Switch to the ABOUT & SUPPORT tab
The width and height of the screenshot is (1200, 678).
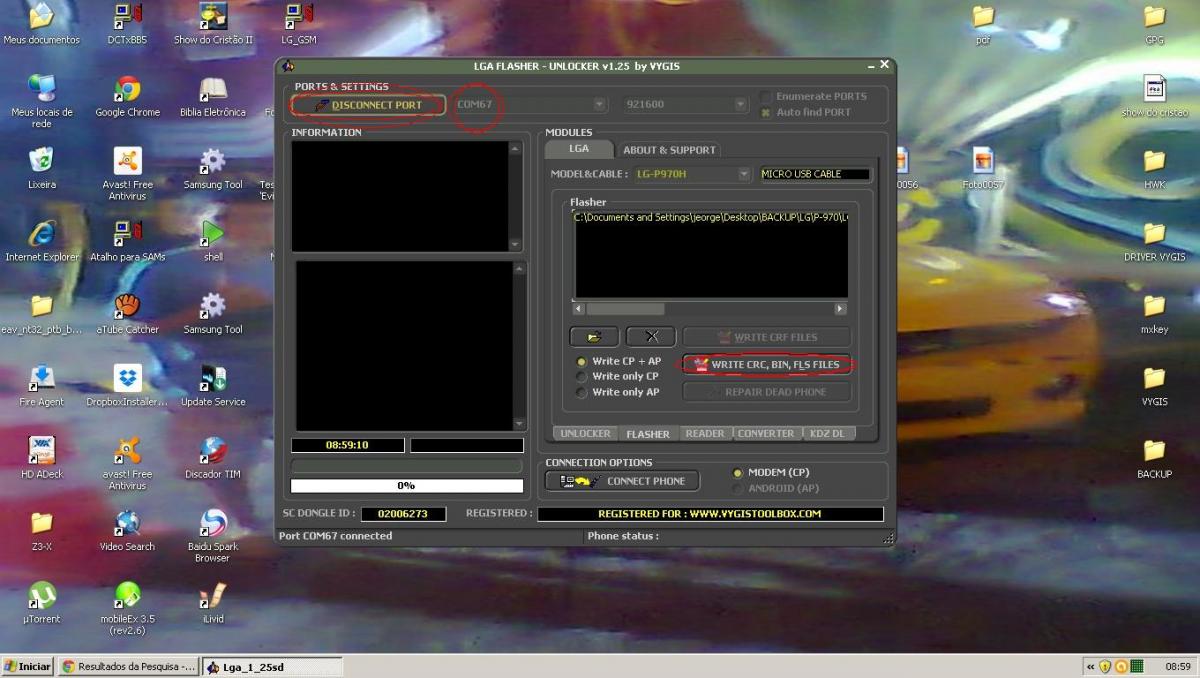tap(669, 150)
